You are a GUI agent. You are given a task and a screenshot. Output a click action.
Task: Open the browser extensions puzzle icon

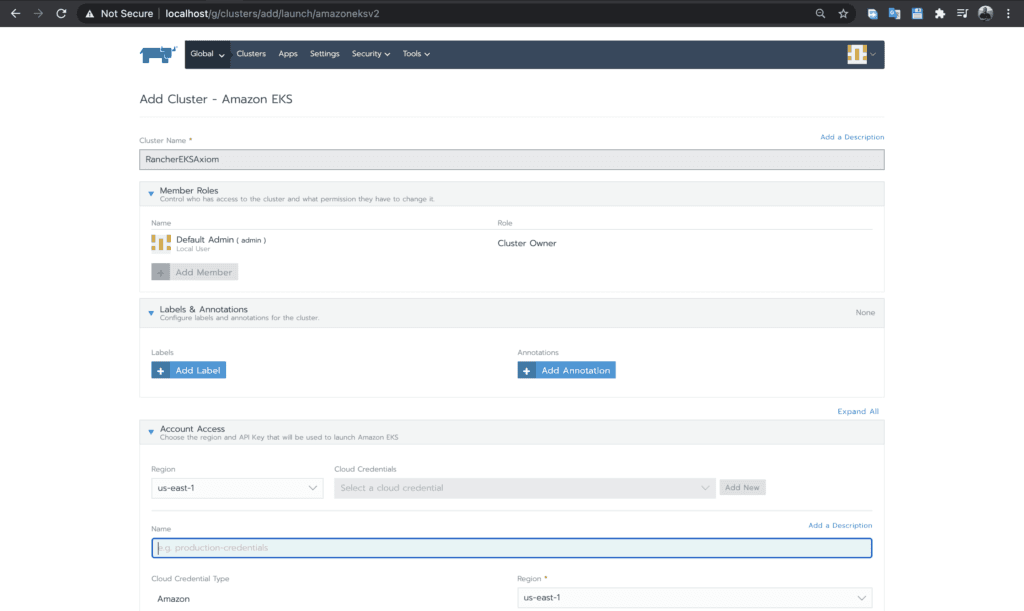tap(940, 13)
